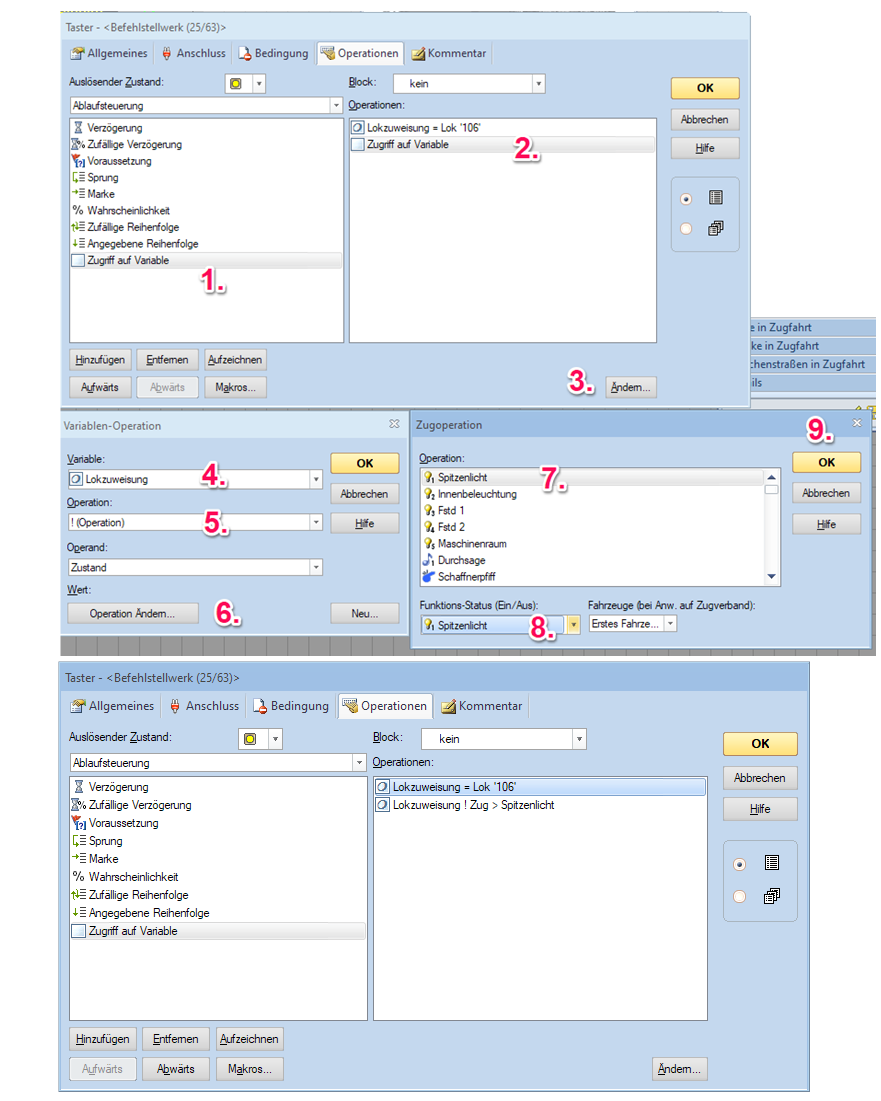This screenshot has height=1101, width=881.
Task: Click the 'Neu...' button in Variablen-Operation
Action: [364, 613]
